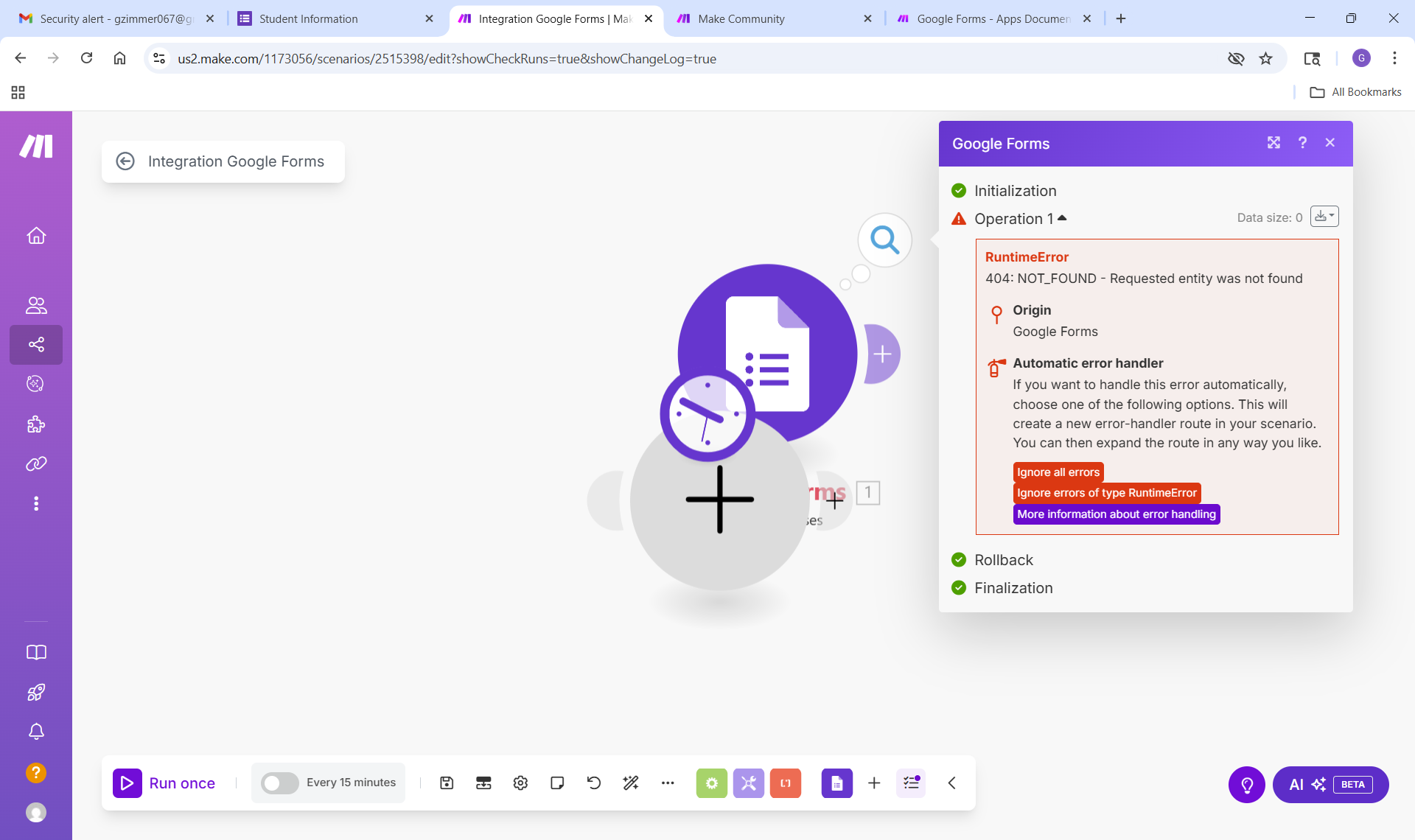
Task: Open the lightbulb idea button
Action: (x=1247, y=785)
